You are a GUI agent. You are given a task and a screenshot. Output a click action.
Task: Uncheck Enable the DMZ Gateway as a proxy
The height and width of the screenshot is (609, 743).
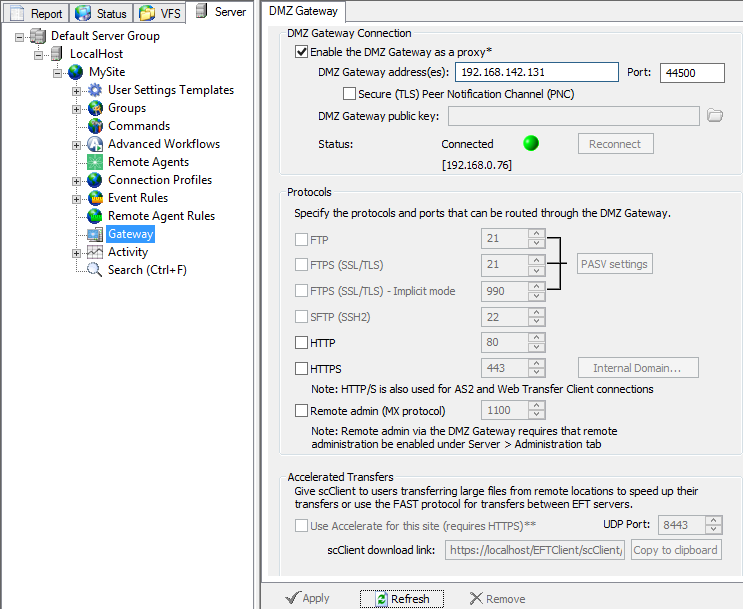point(302,52)
